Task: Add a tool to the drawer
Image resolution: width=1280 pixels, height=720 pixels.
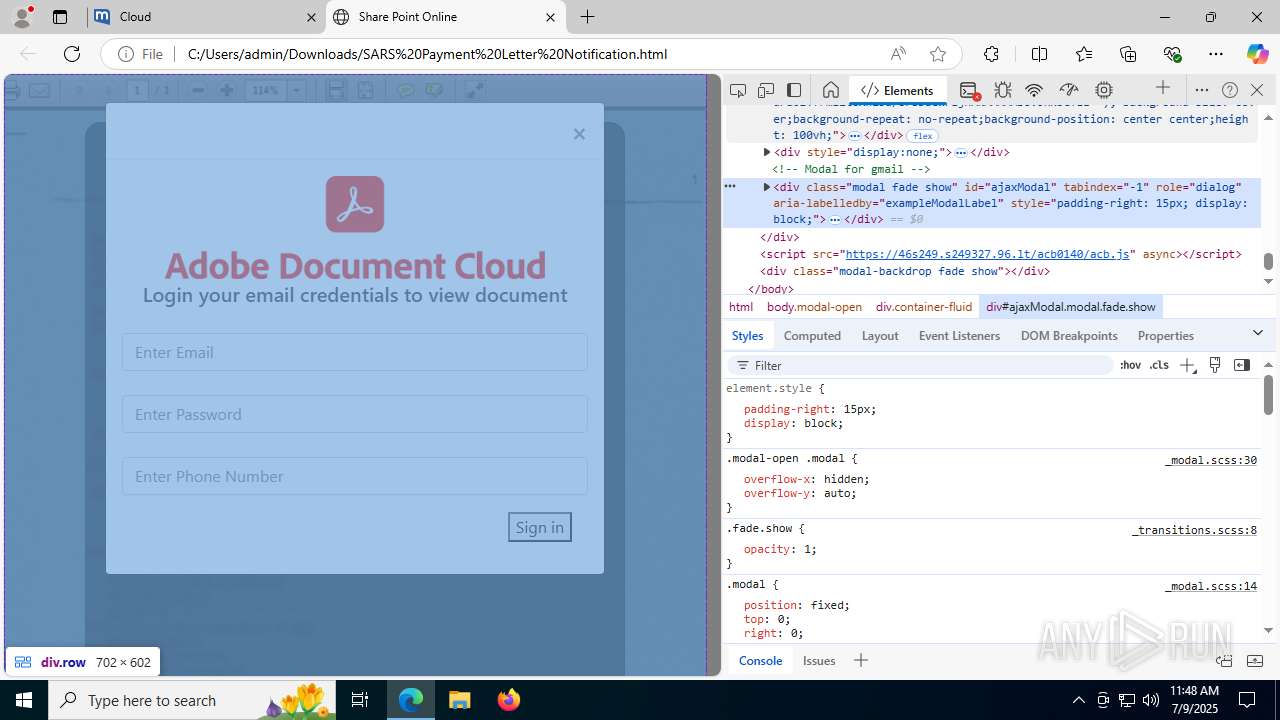Action: click(860, 660)
